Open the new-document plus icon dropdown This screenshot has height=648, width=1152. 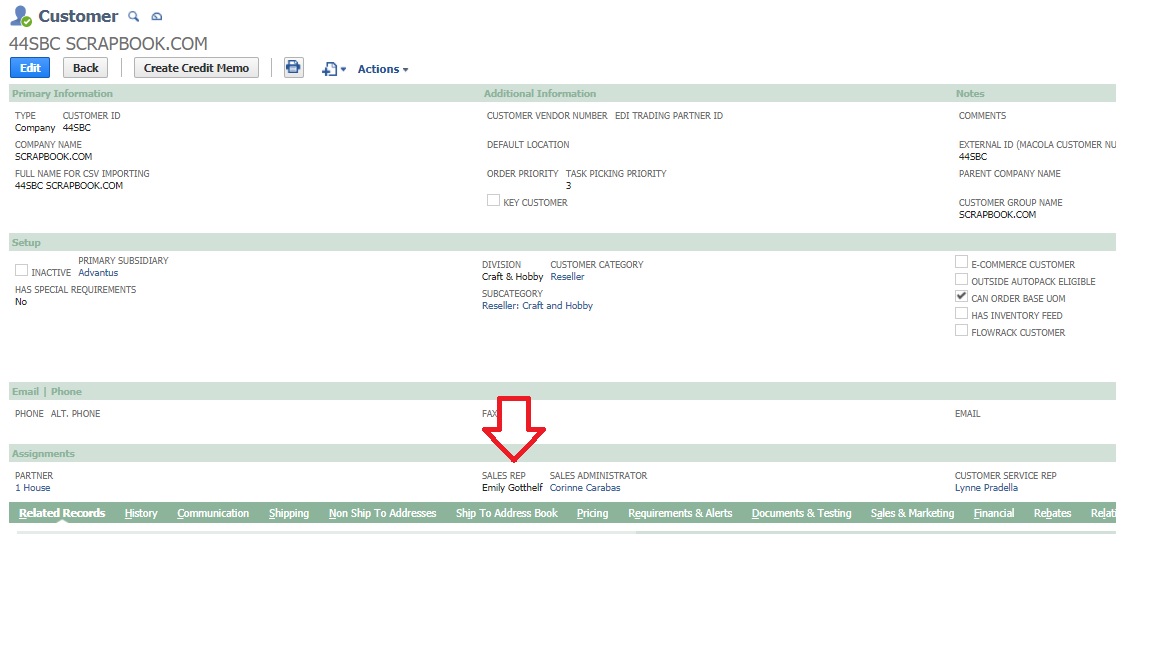(334, 69)
